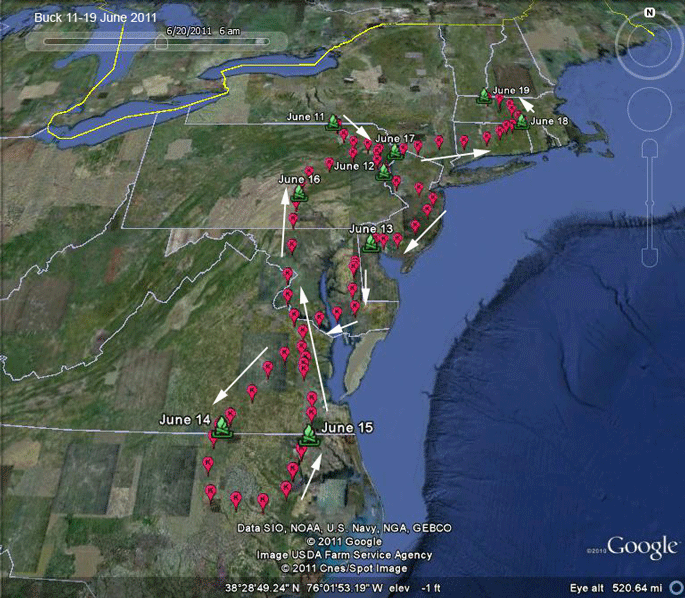
Task: Click the Look joystick compass ring
Action: 650,44
